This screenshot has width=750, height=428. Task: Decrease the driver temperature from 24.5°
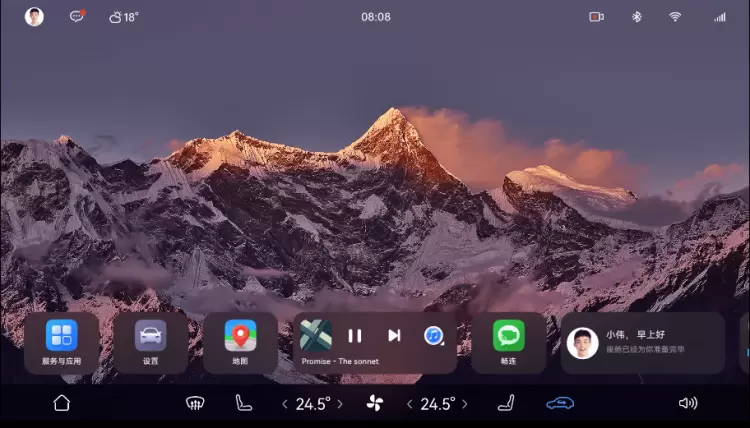pyautogui.click(x=284, y=404)
